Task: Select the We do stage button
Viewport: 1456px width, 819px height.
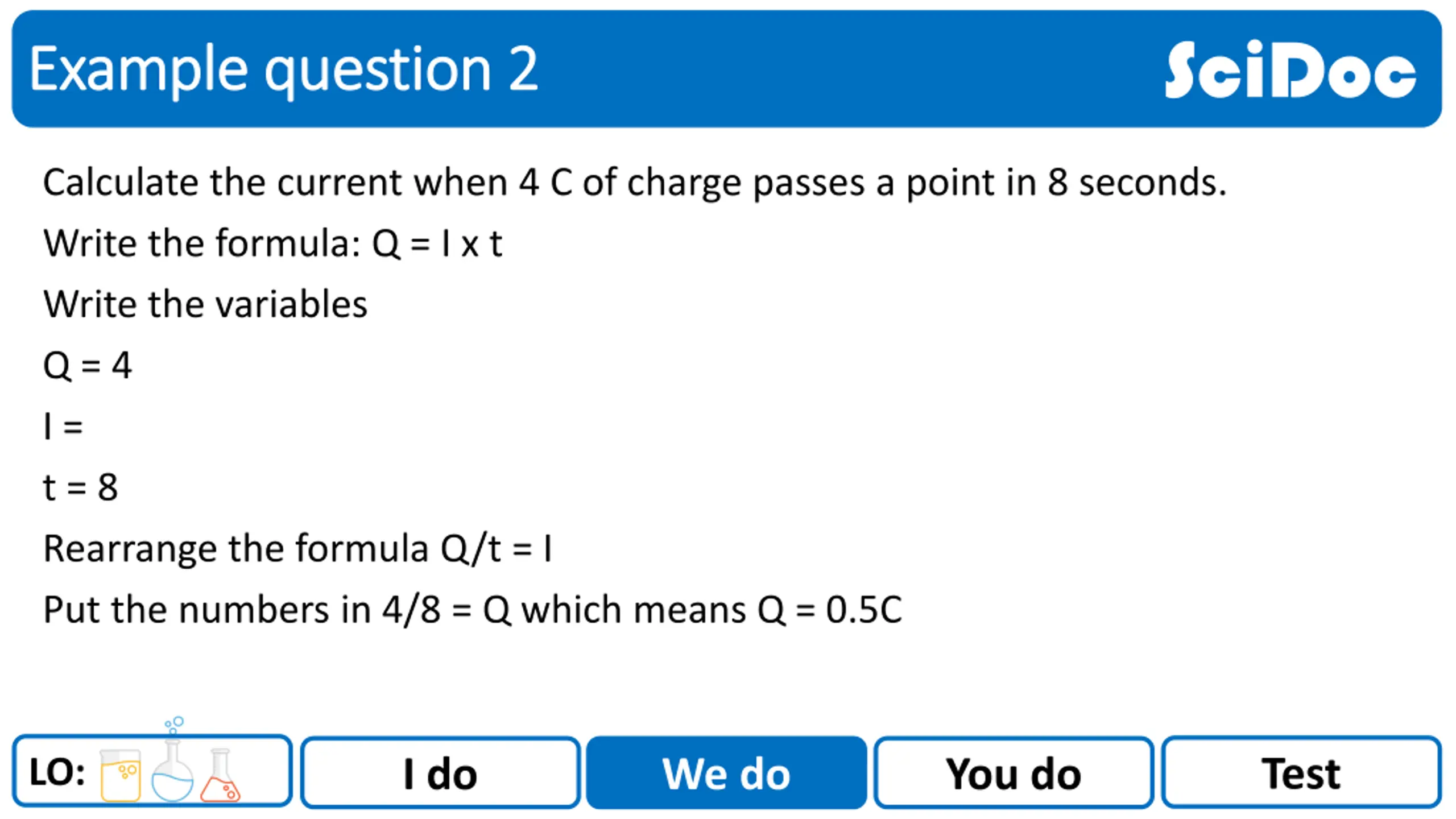Action: point(726,772)
